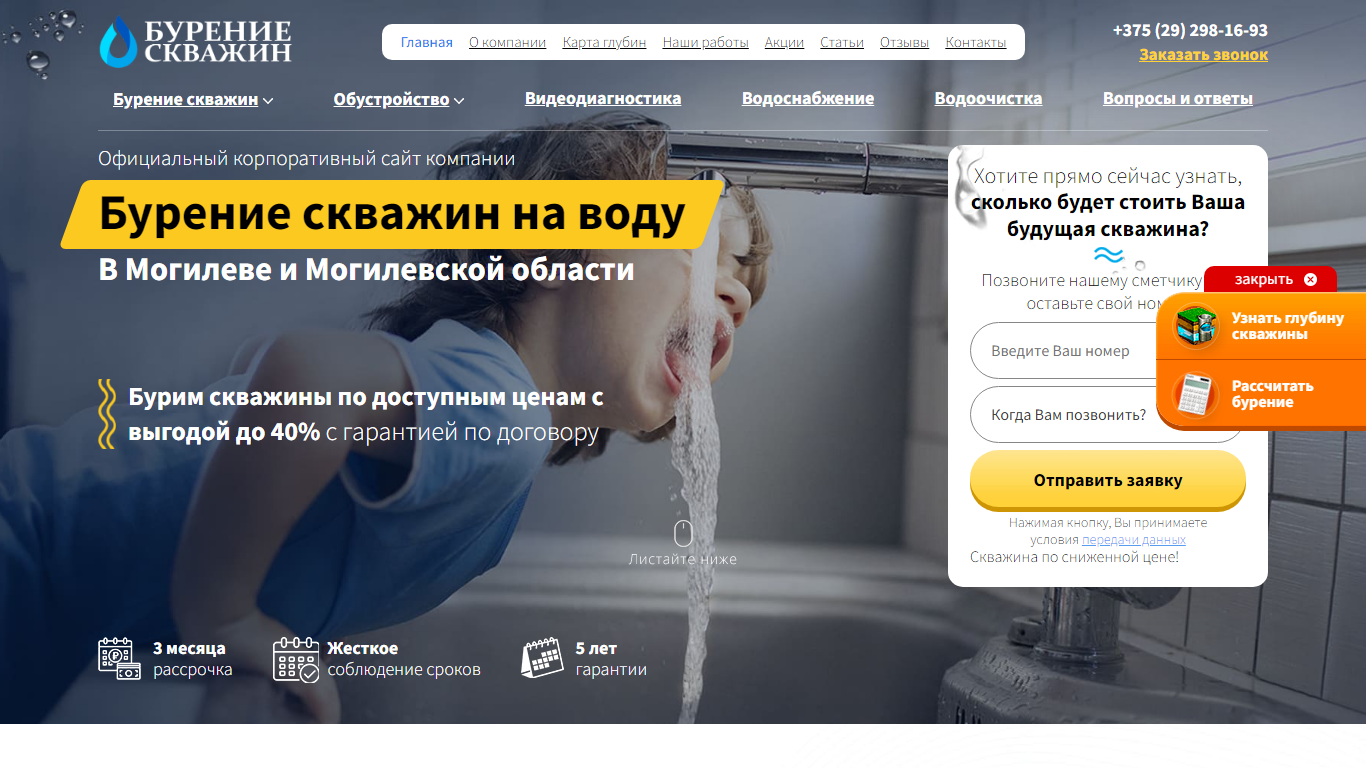Click the 5-year warranty calendar icon
The width and height of the screenshot is (1366, 768).
click(x=542, y=658)
